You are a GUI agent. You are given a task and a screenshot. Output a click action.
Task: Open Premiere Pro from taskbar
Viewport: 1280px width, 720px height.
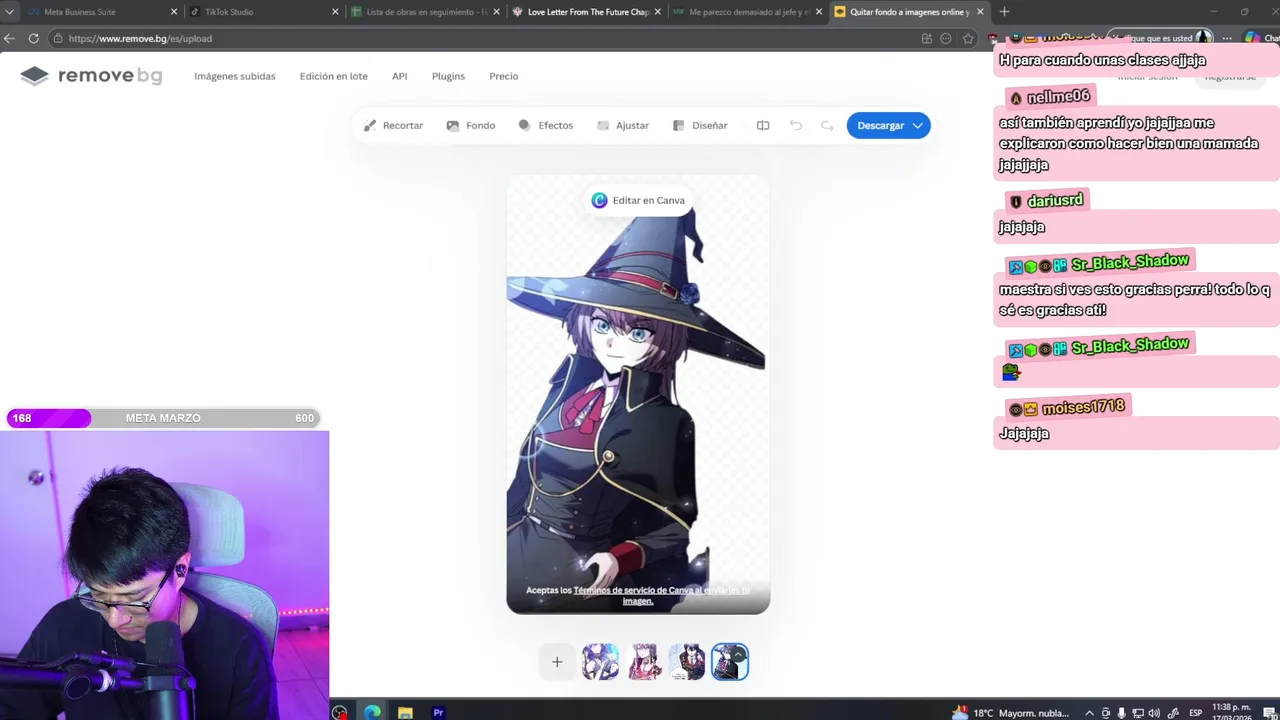[438, 712]
